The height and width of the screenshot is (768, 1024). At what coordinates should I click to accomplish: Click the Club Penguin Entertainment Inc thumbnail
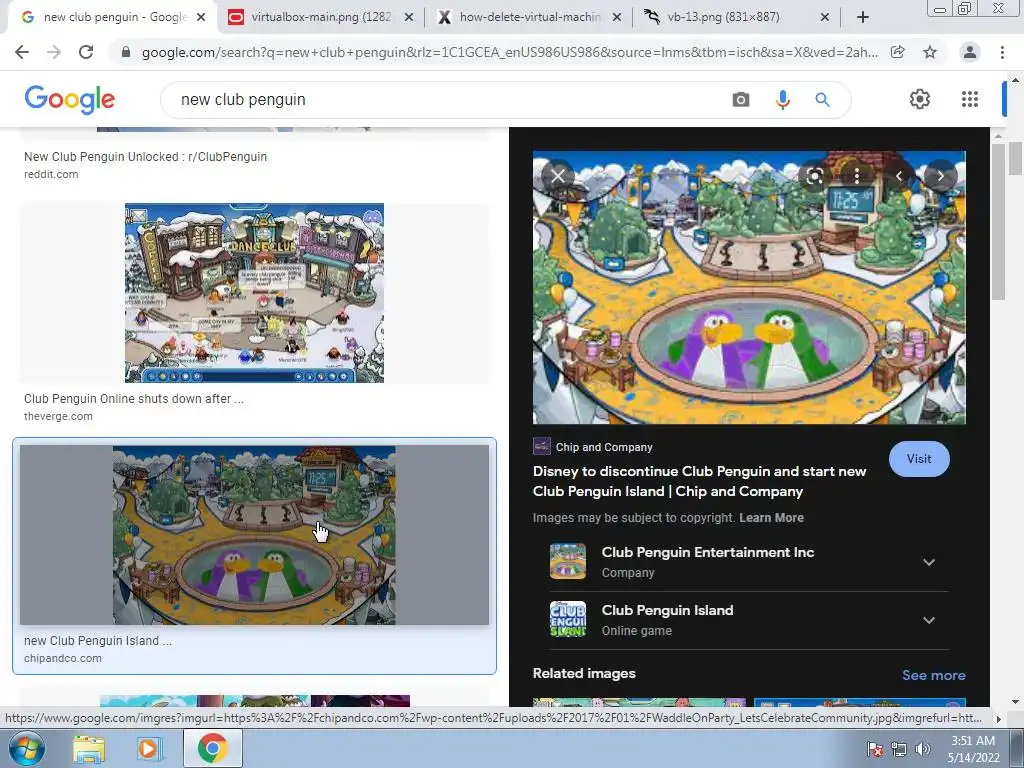point(568,561)
